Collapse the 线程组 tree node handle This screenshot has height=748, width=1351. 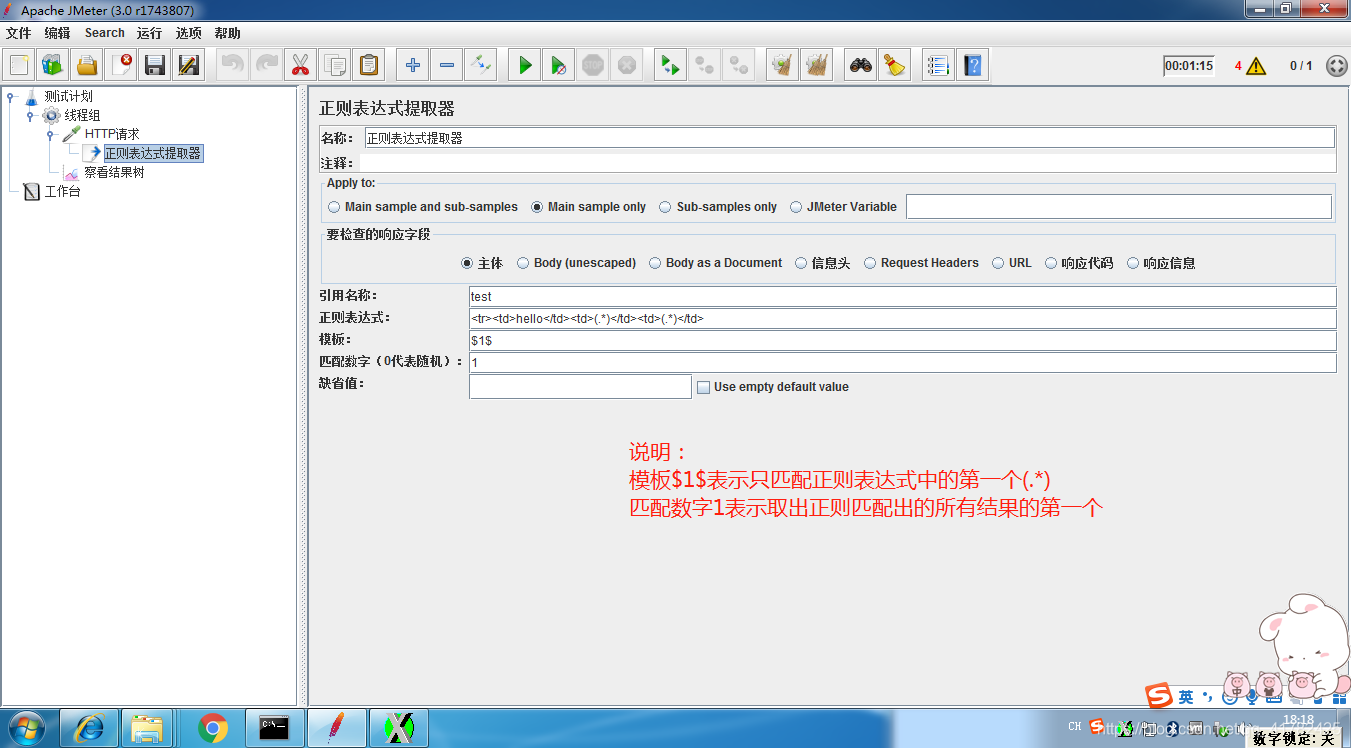click(31, 116)
